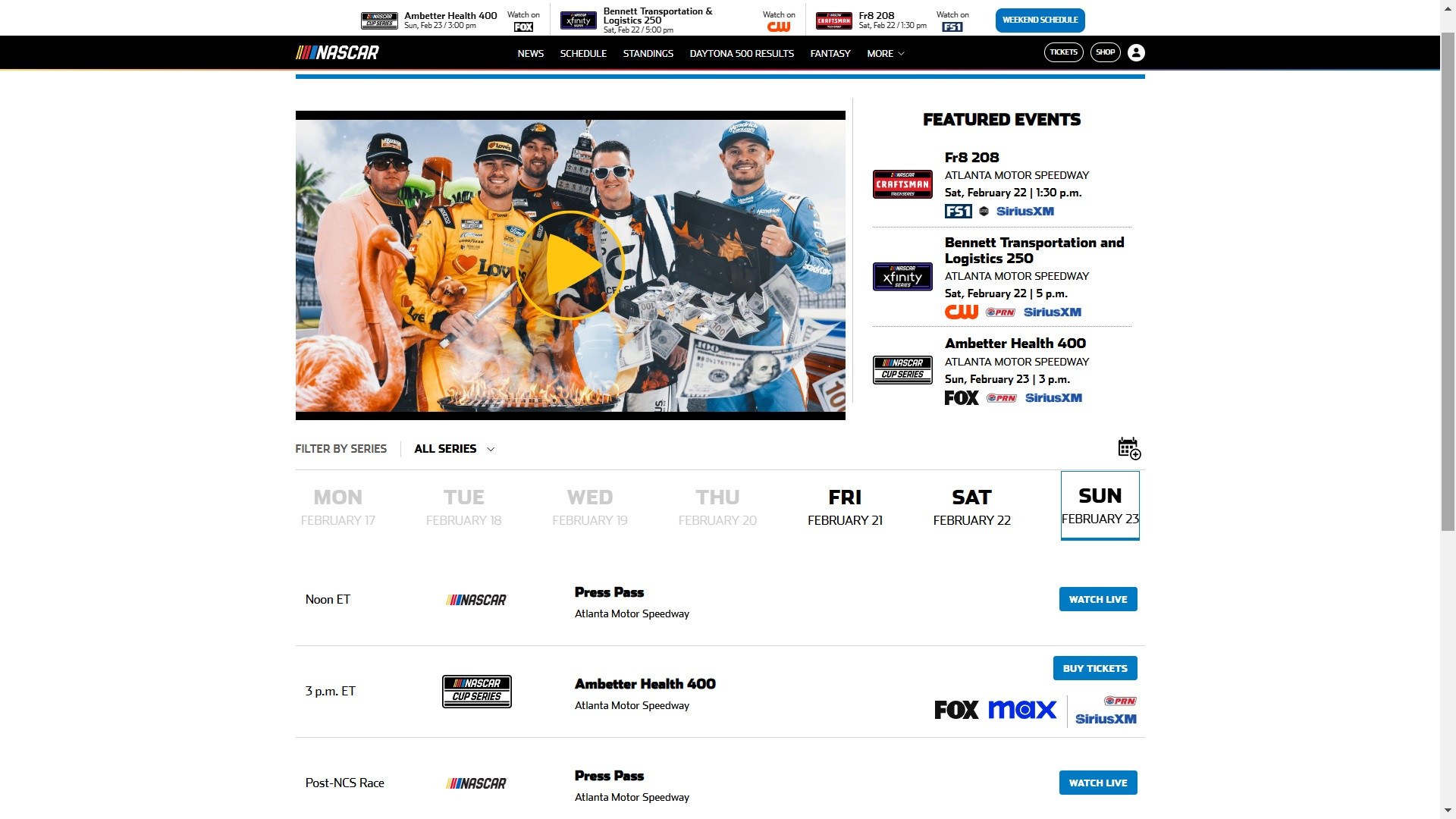Click SiriusXM logo under Bennett Transportation event

(x=1053, y=312)
